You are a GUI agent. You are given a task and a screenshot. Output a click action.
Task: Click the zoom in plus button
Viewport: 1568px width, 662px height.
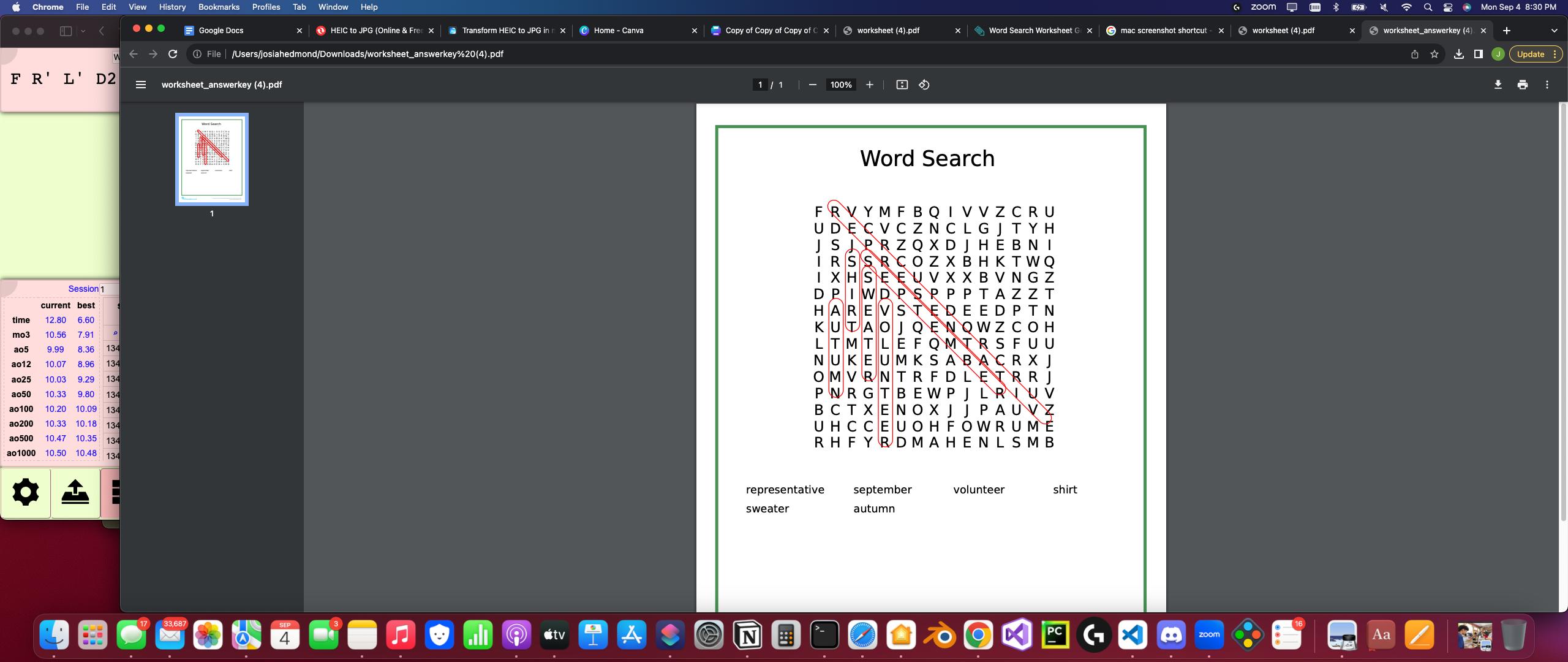(x=869, y=85)
